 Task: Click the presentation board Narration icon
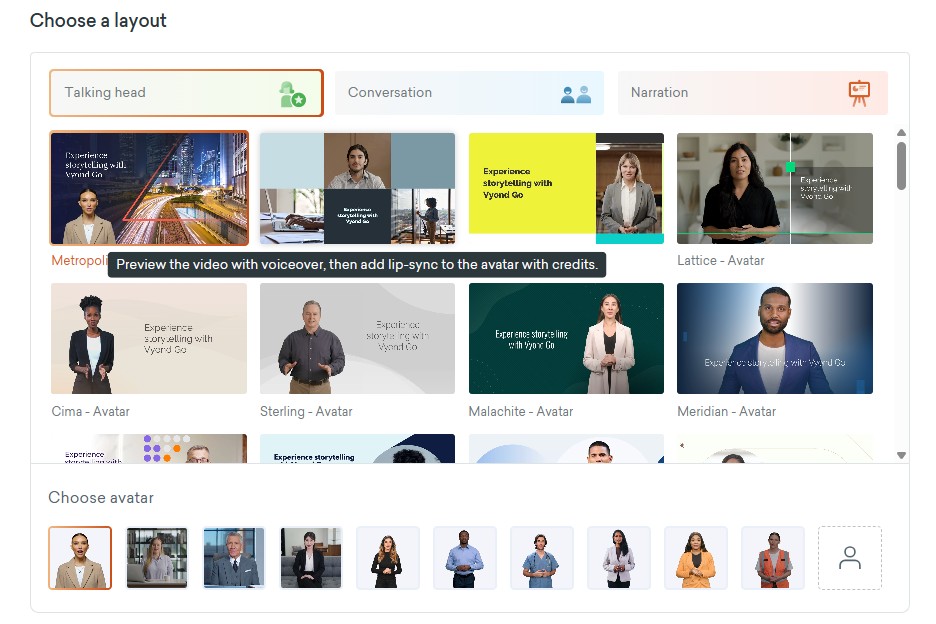[x=858, y=93]
